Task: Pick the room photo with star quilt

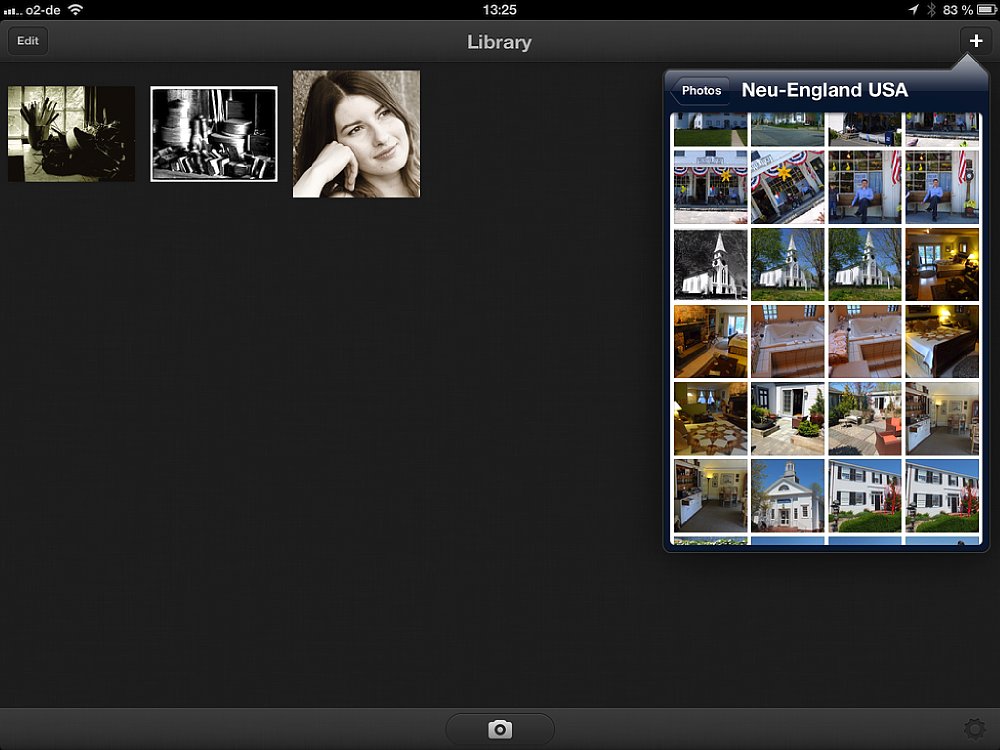Action: 711,418
